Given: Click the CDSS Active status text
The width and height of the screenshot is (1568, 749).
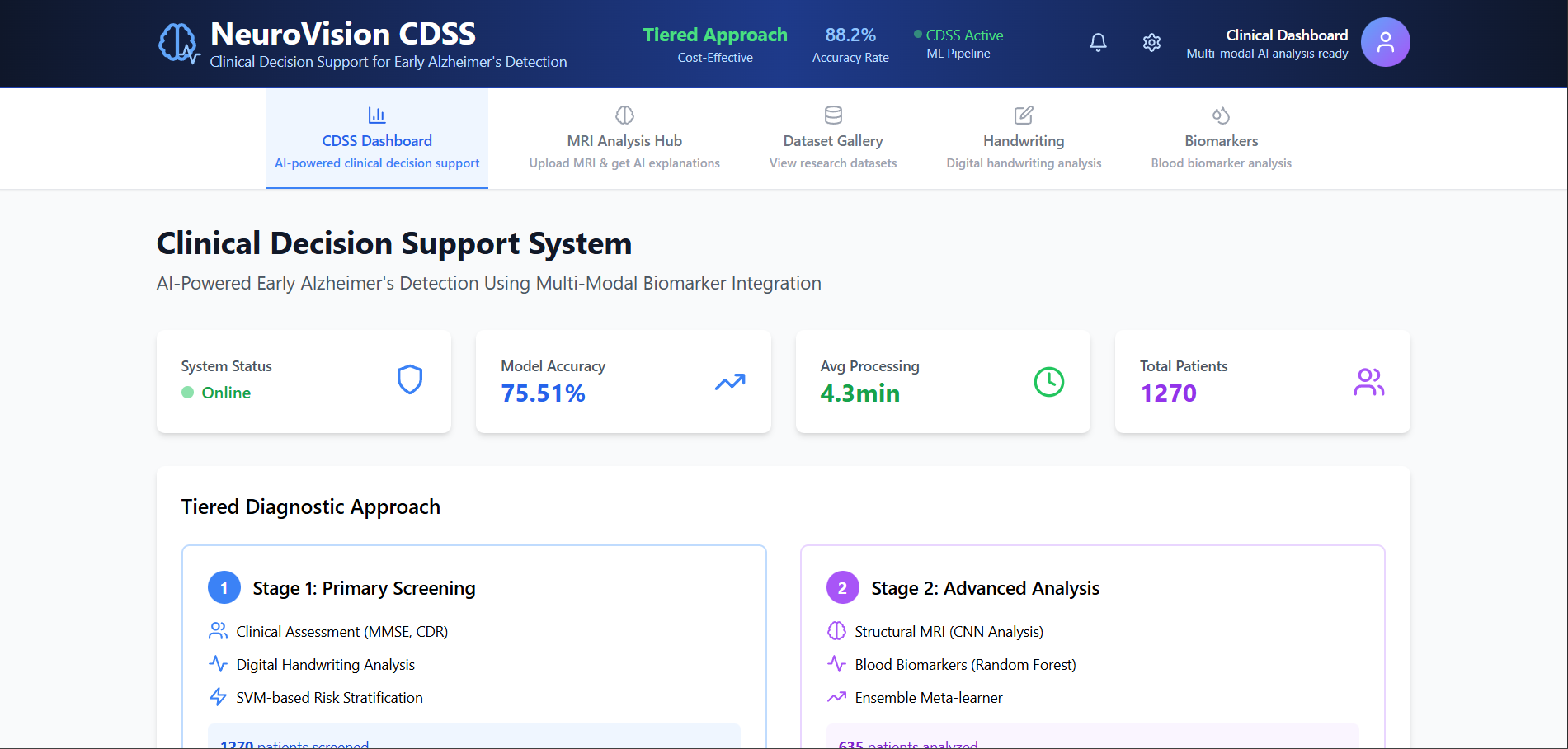Looking at the screenshot, I should tap(964, 35).
